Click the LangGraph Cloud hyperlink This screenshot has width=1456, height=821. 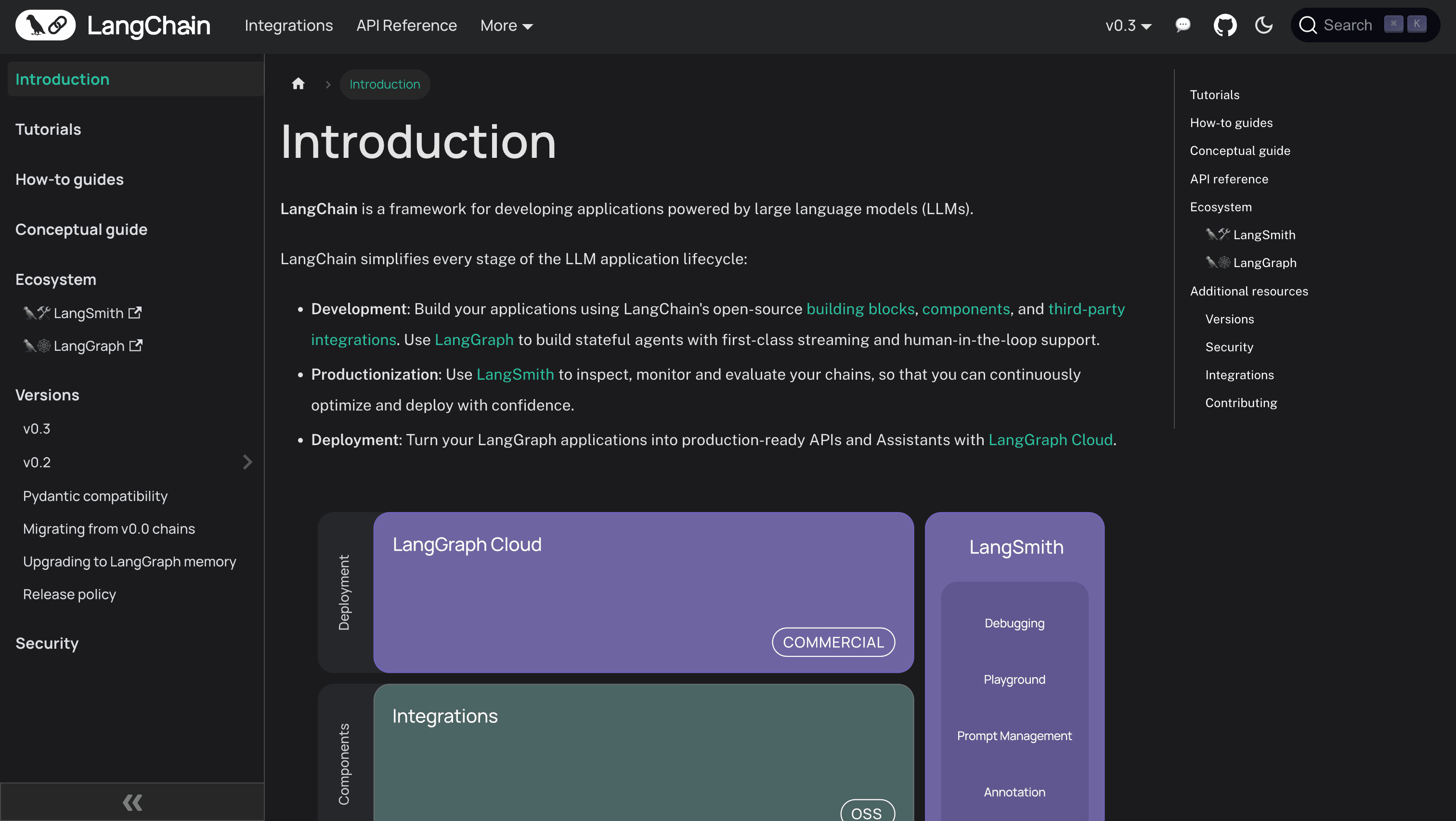point(1050,440)
